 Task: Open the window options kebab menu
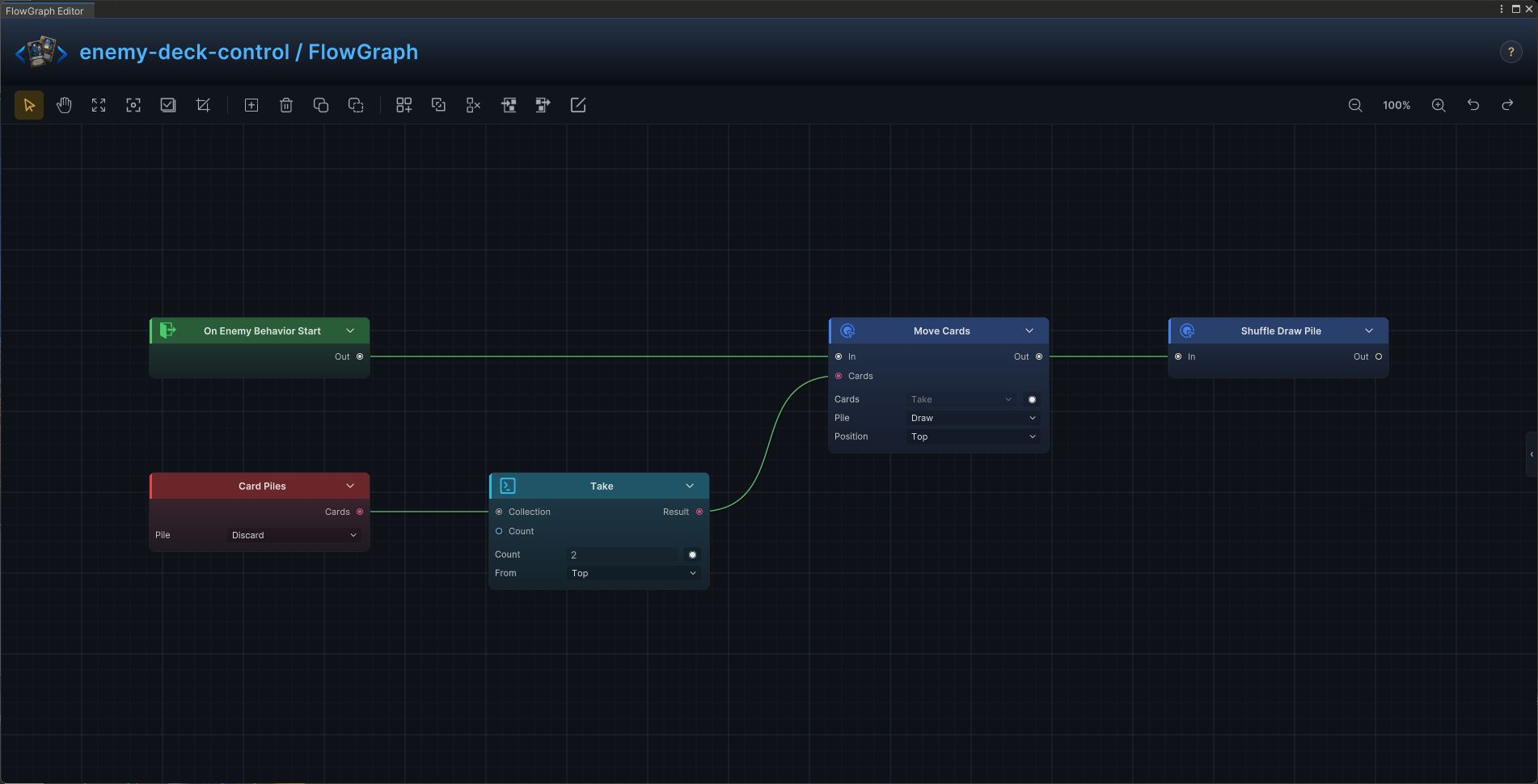(1502, 9)
